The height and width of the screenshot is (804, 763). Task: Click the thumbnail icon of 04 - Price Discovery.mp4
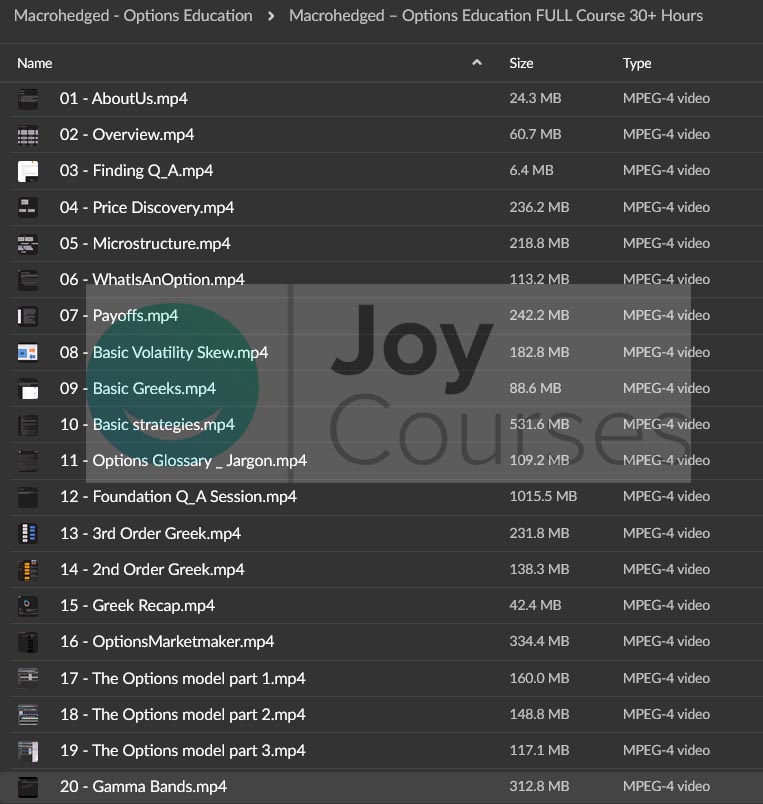pyautogui.click(x=28, y=208)
